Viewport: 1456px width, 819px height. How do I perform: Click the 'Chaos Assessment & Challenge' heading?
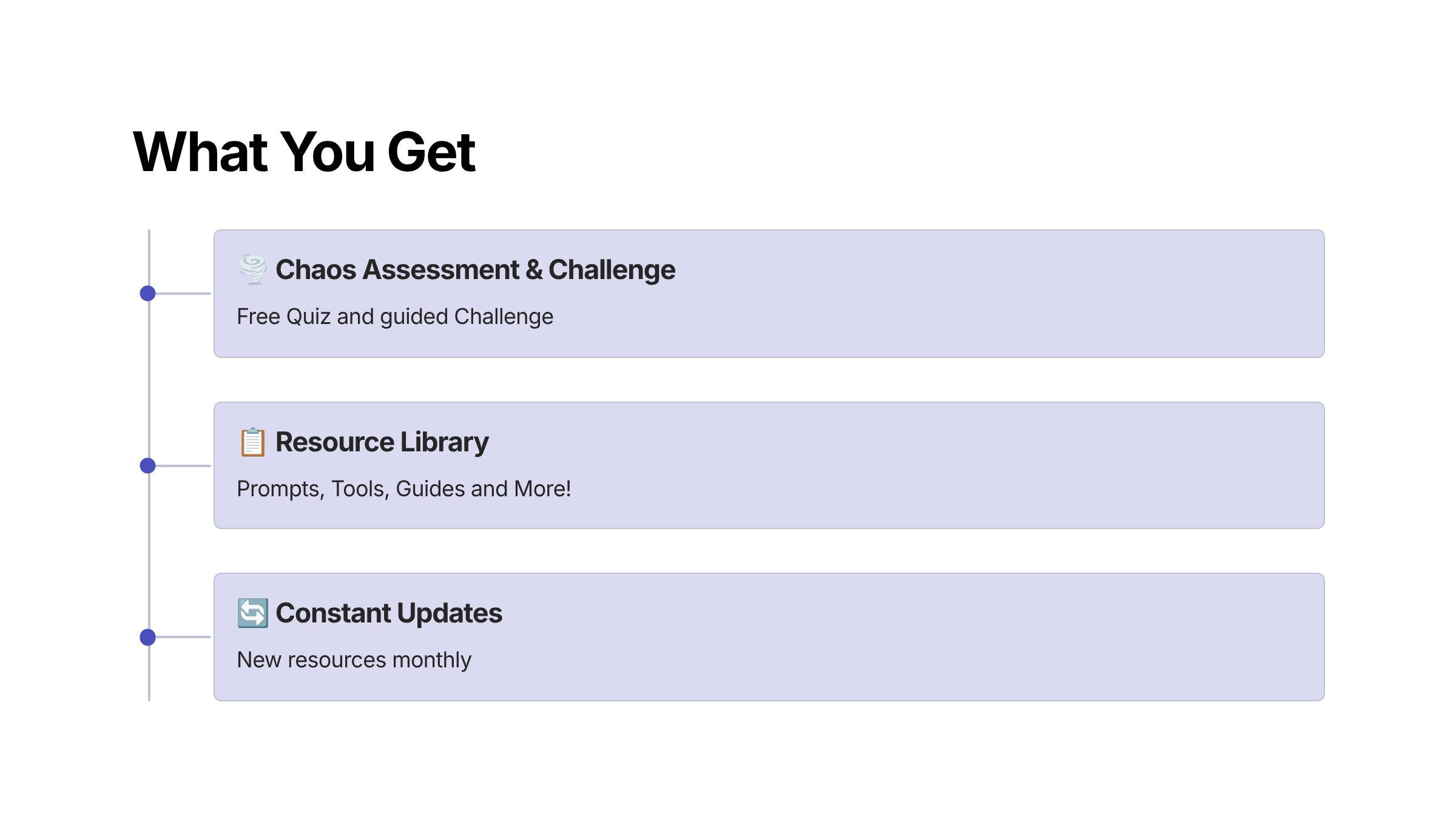475,269
